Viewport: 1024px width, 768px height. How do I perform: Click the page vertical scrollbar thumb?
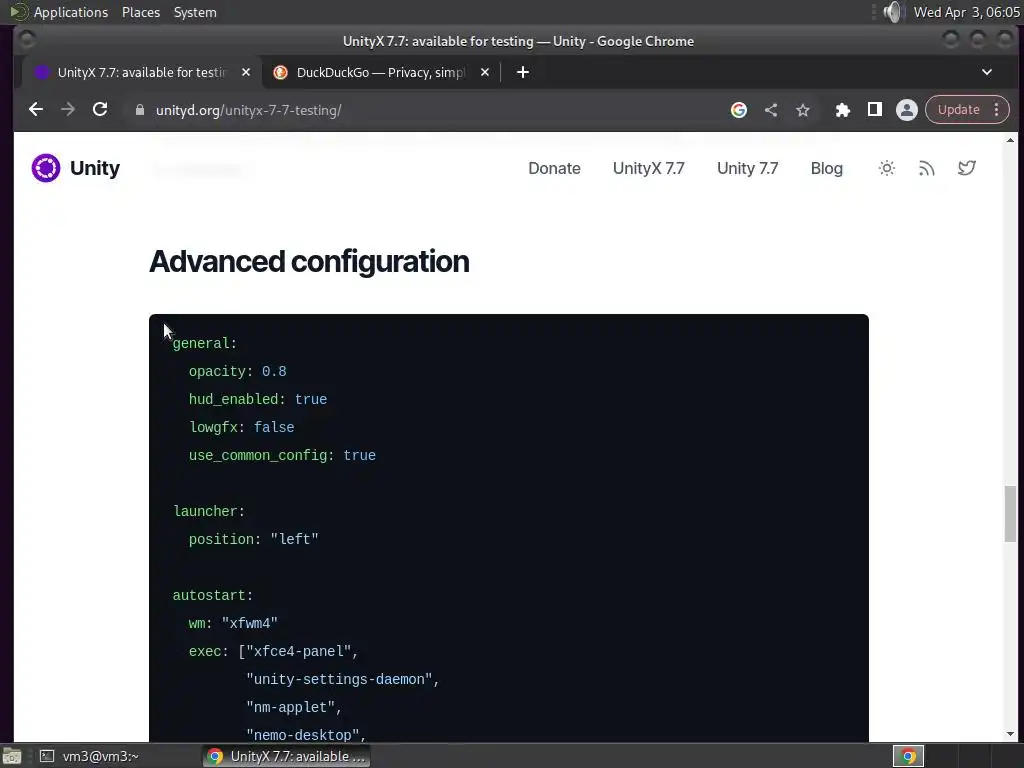(x=1010, y=513)
